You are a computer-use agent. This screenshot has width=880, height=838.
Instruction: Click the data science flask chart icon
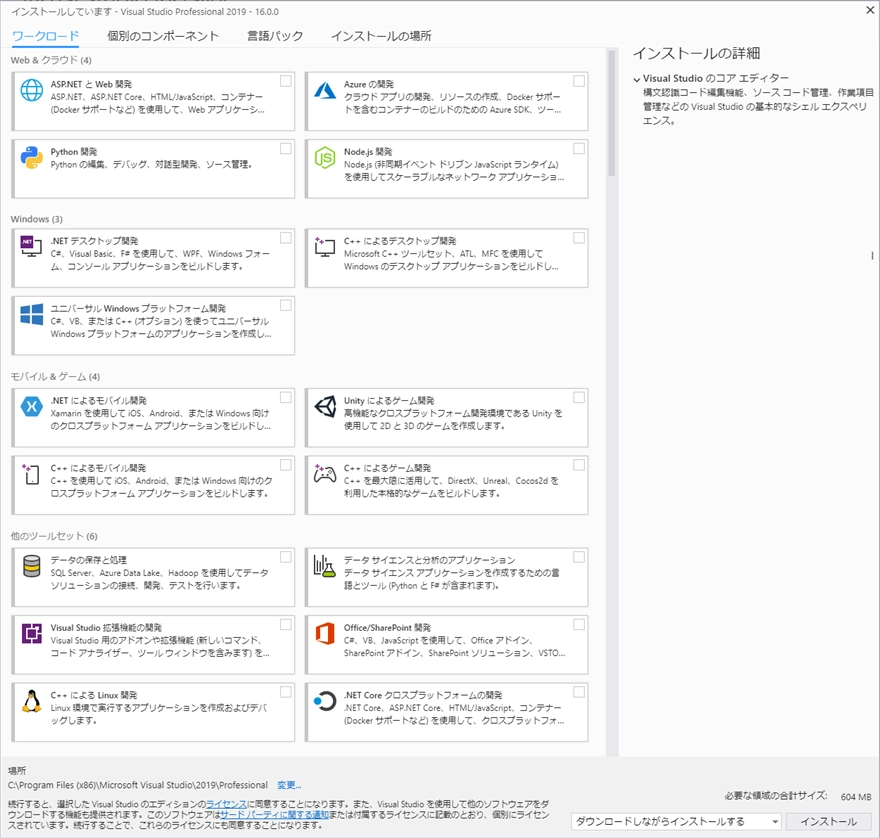coord(324,566)
